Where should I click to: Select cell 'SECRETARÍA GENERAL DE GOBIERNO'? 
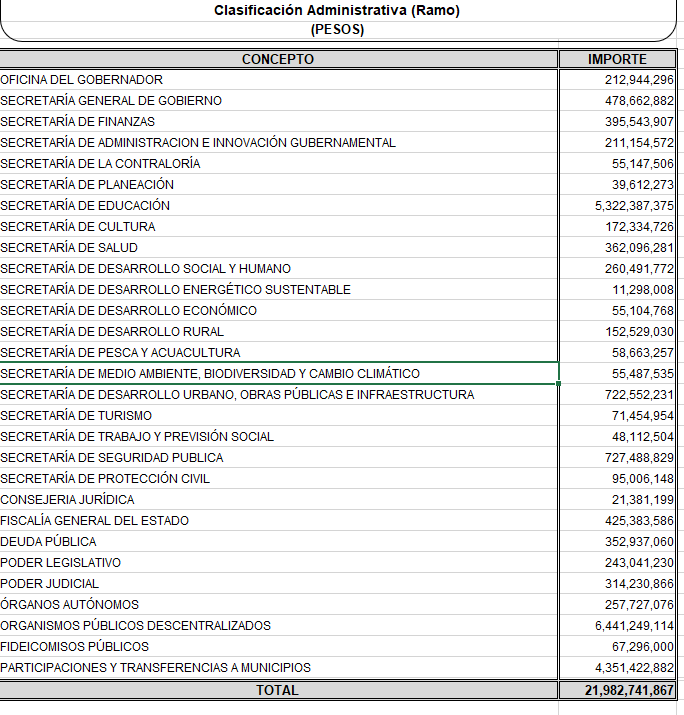point(279,101)
